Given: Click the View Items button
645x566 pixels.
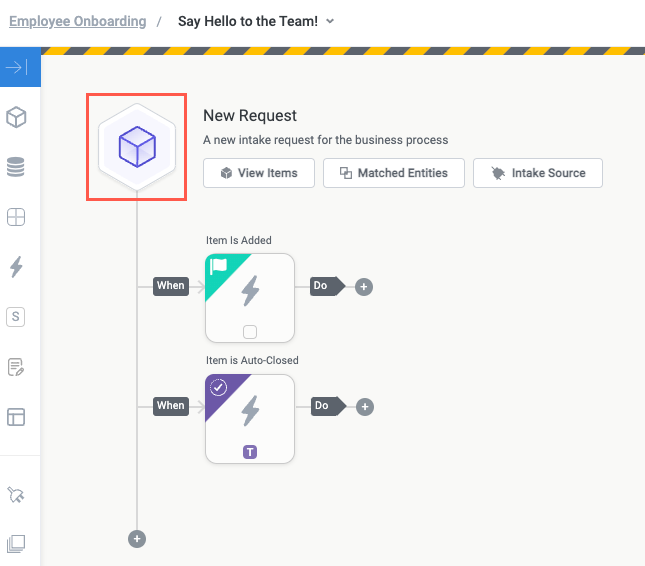Looking at the screenshot, I should pyautogui.click(x=259, y=173).
